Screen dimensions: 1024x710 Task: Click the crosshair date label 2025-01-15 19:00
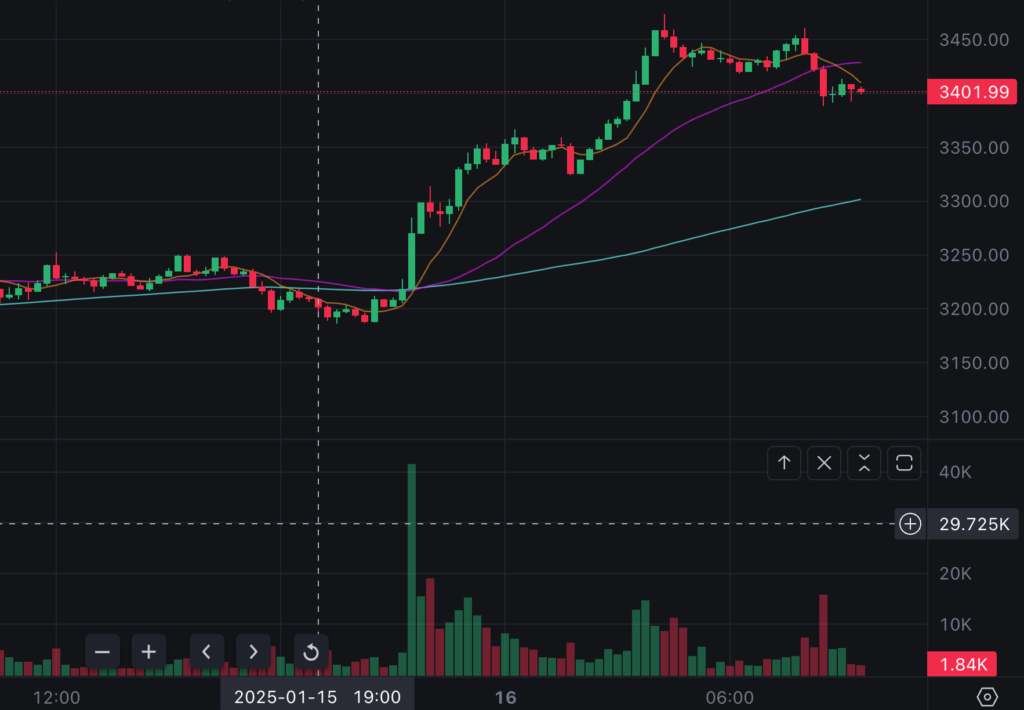pyautogui.click(x=317, y=696)
